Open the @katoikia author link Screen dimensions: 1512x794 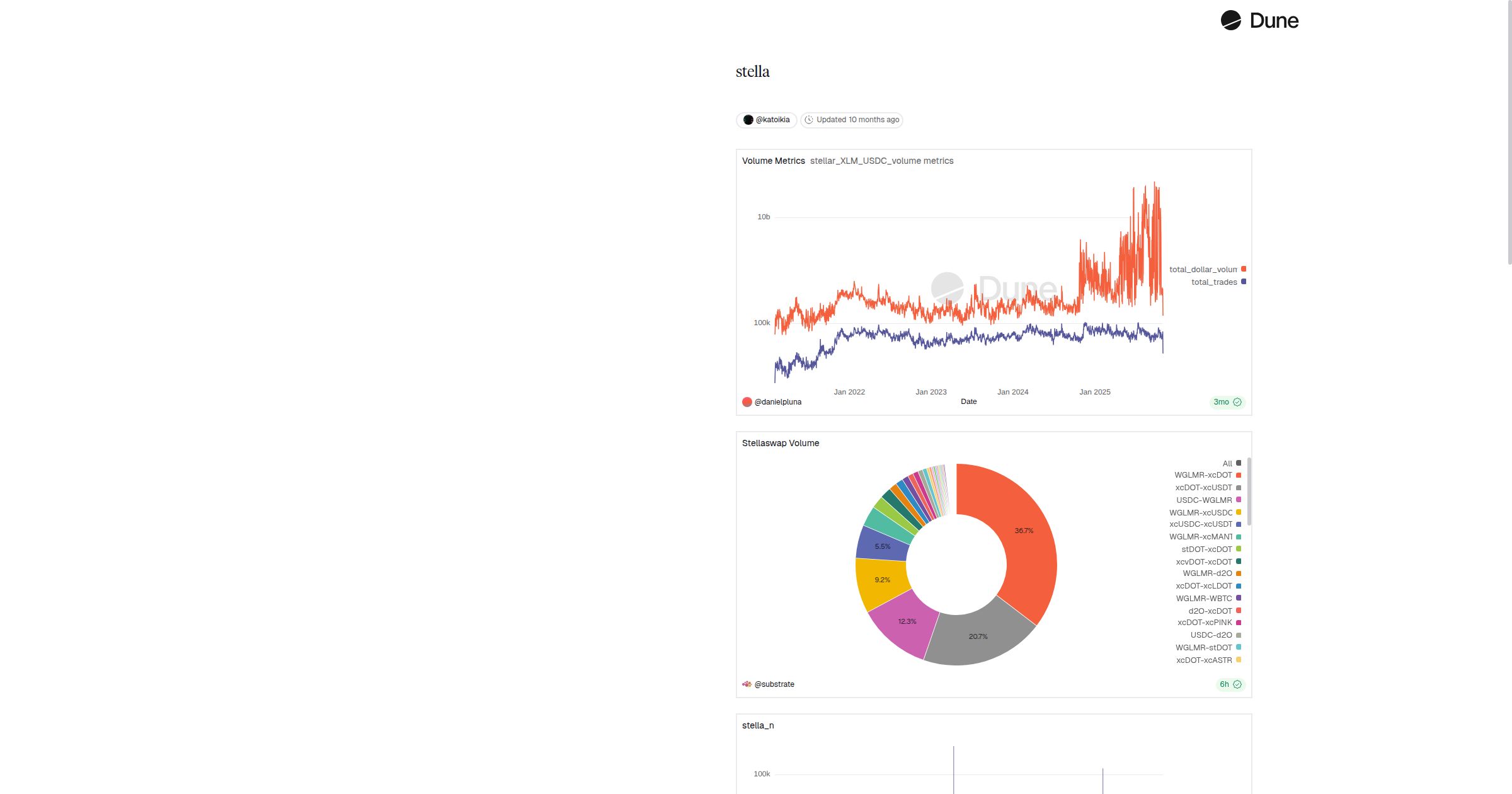pyautogui.click(x=772, y=120)
